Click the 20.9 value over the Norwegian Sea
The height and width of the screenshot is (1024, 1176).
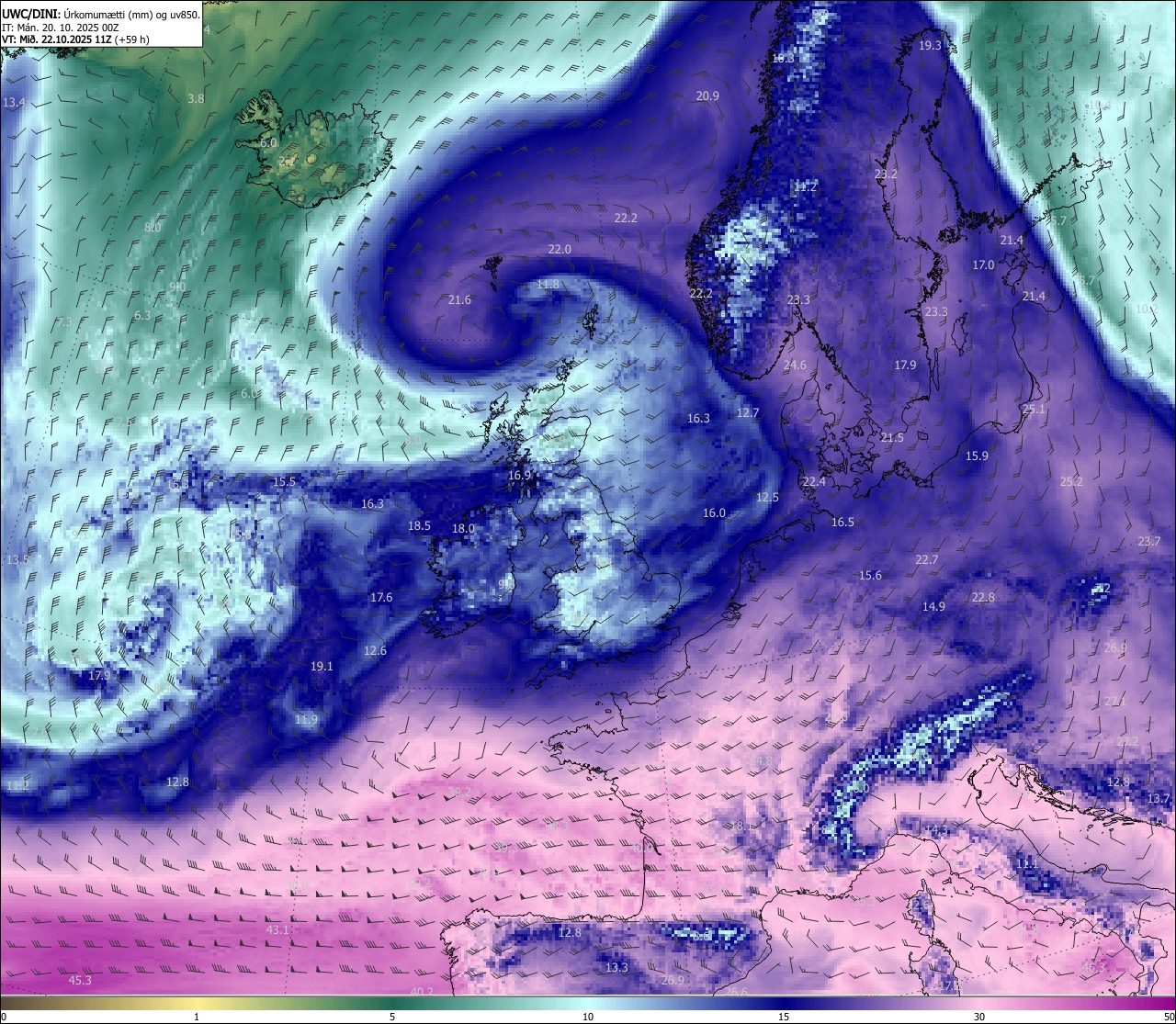pos(707,96)
